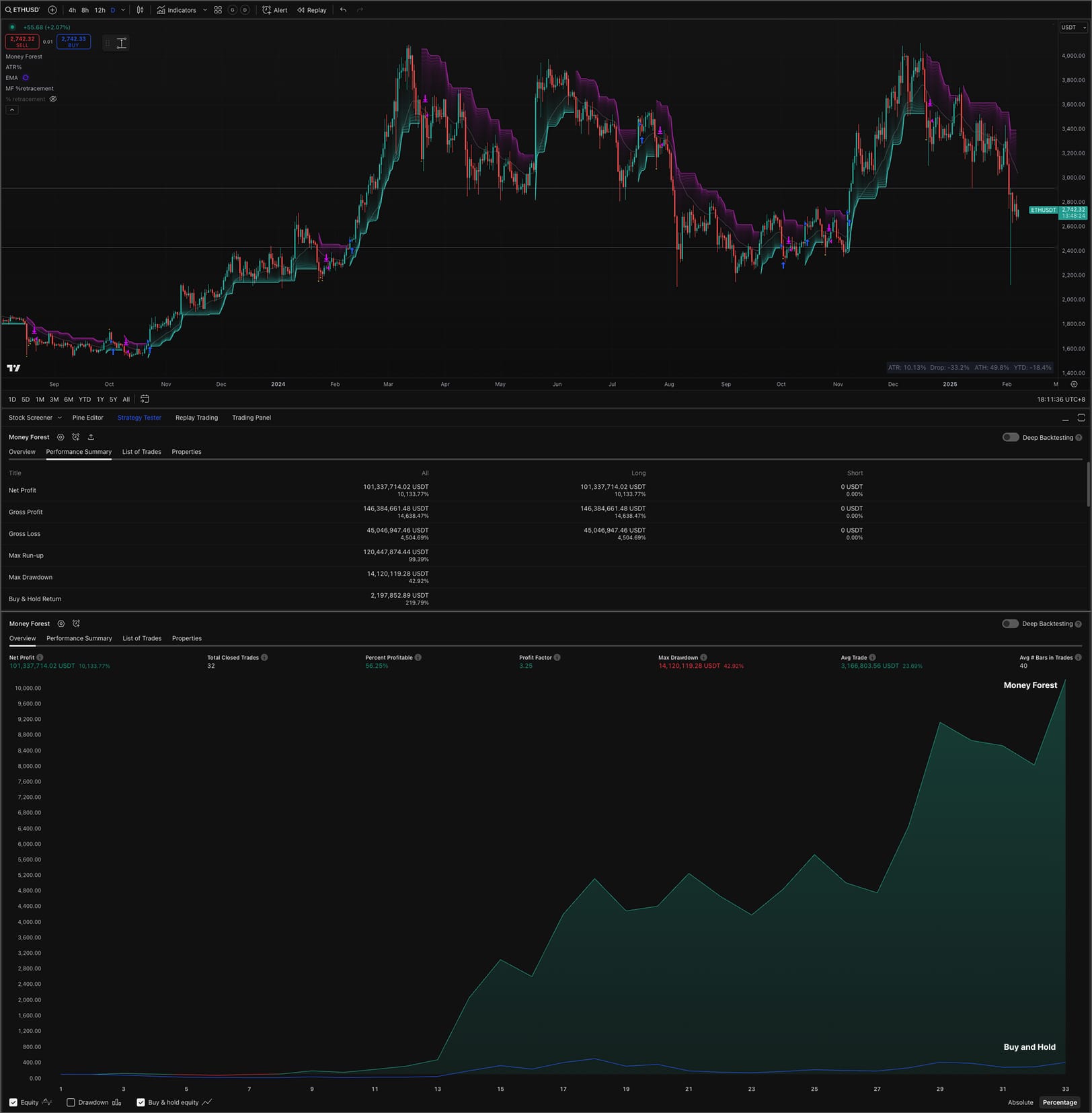Switch to the Pine Editor tab

(x=87, y=418)
